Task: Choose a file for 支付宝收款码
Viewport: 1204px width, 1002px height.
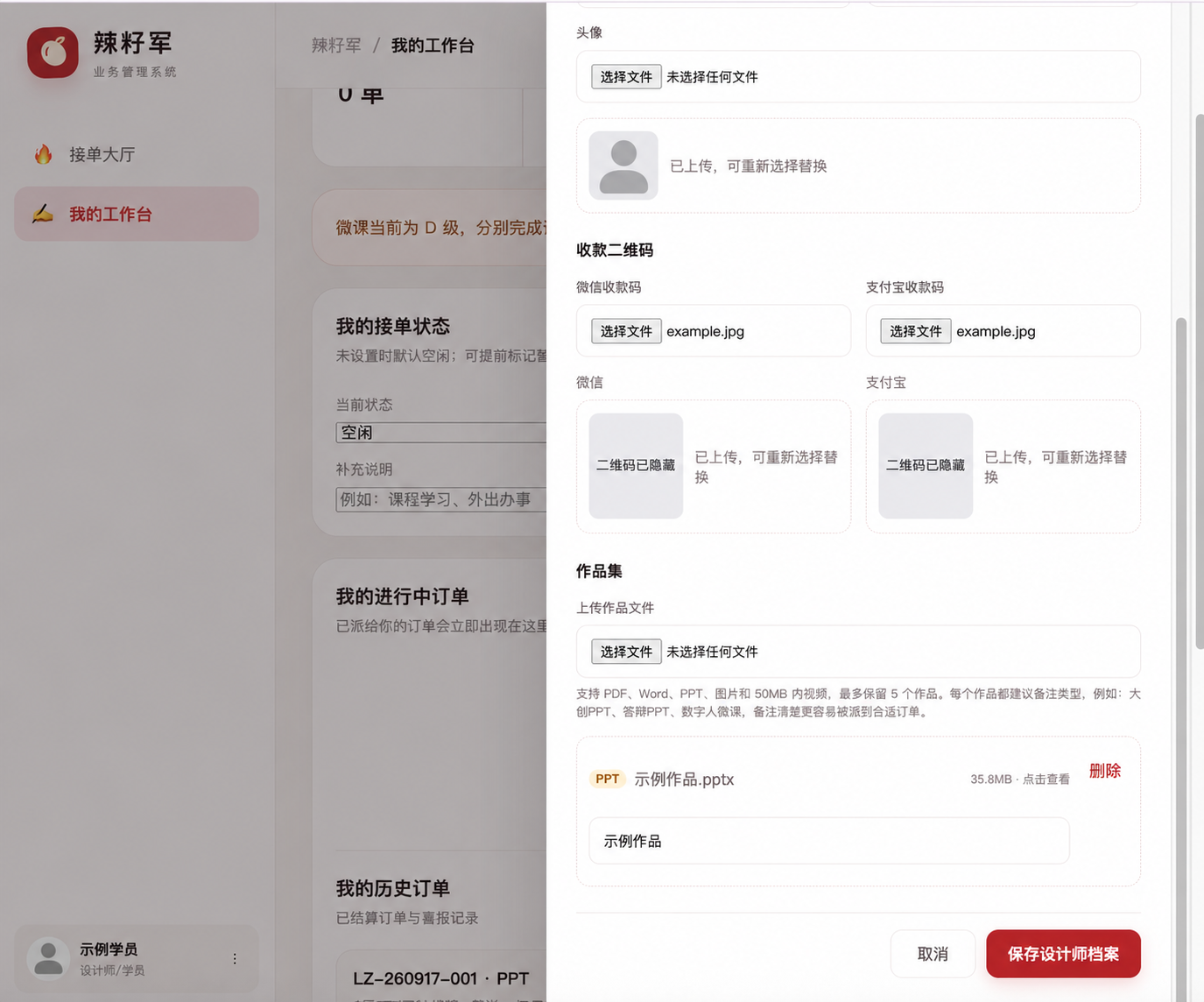Action: coord(916,331)
